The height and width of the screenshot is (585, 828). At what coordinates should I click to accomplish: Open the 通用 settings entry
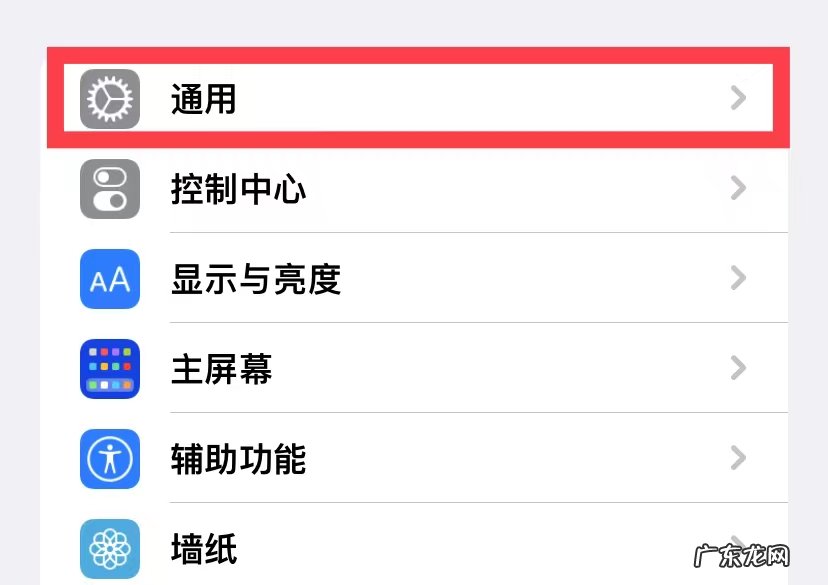(400, 97)
